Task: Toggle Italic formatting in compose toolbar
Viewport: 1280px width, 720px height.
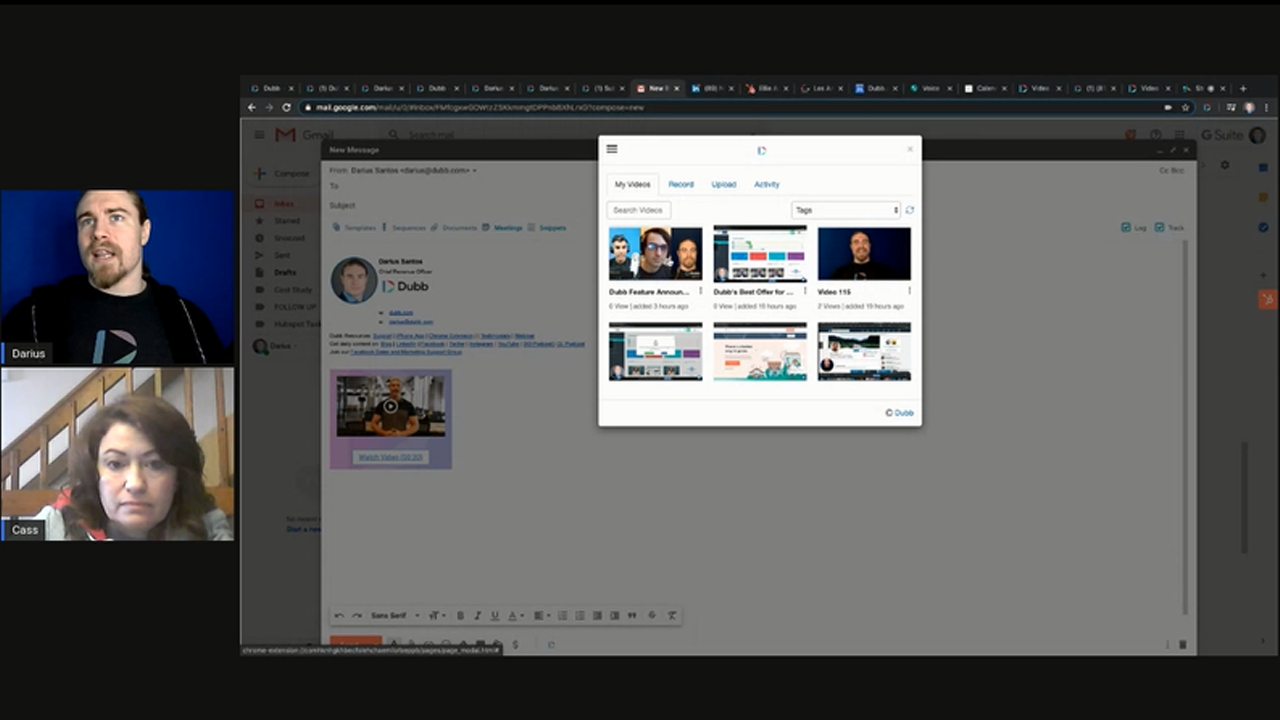Action: pos(477,616)
